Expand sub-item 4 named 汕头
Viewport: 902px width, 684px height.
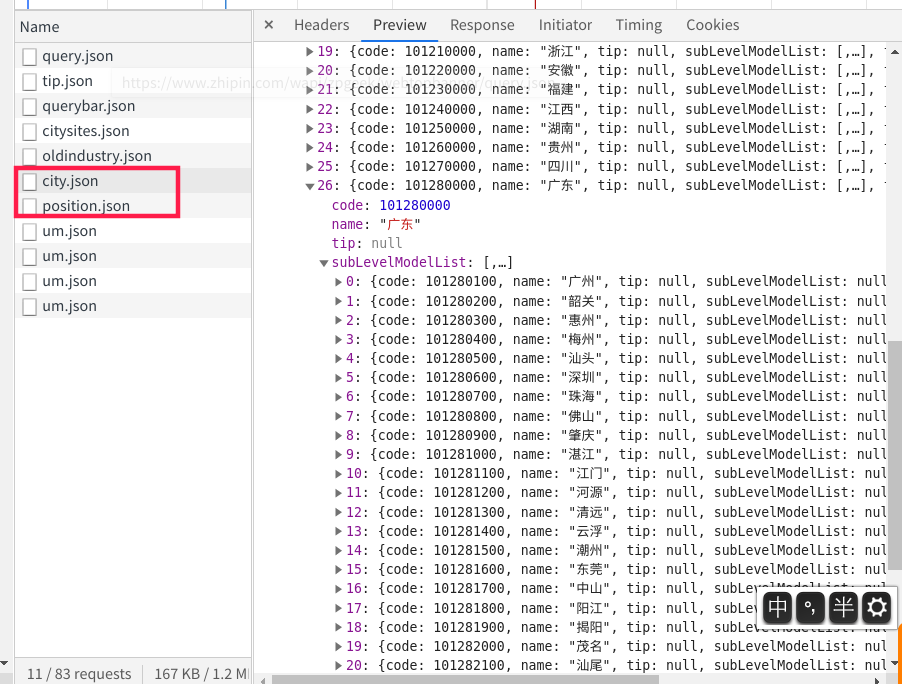[x=338, y=358]
